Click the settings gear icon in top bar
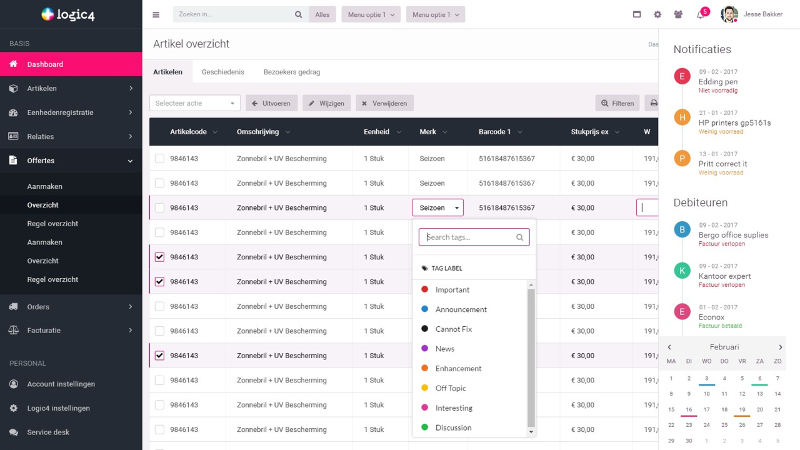 click(657, 15)
